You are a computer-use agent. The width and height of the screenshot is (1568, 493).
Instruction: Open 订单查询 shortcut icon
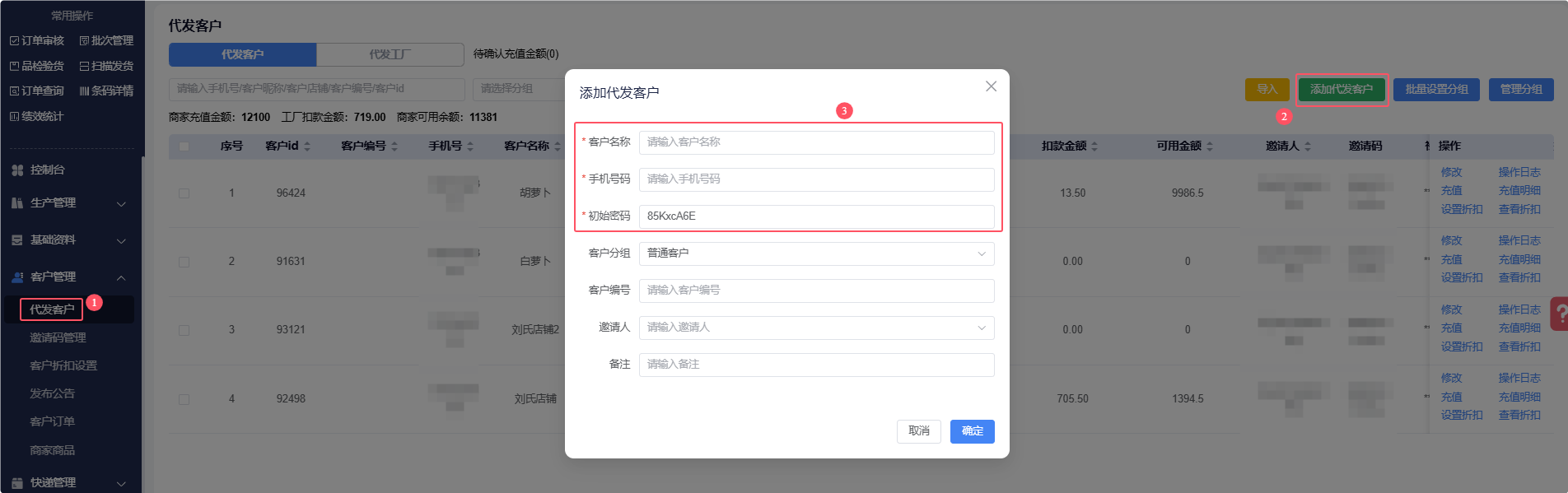[x=14, y=91]
